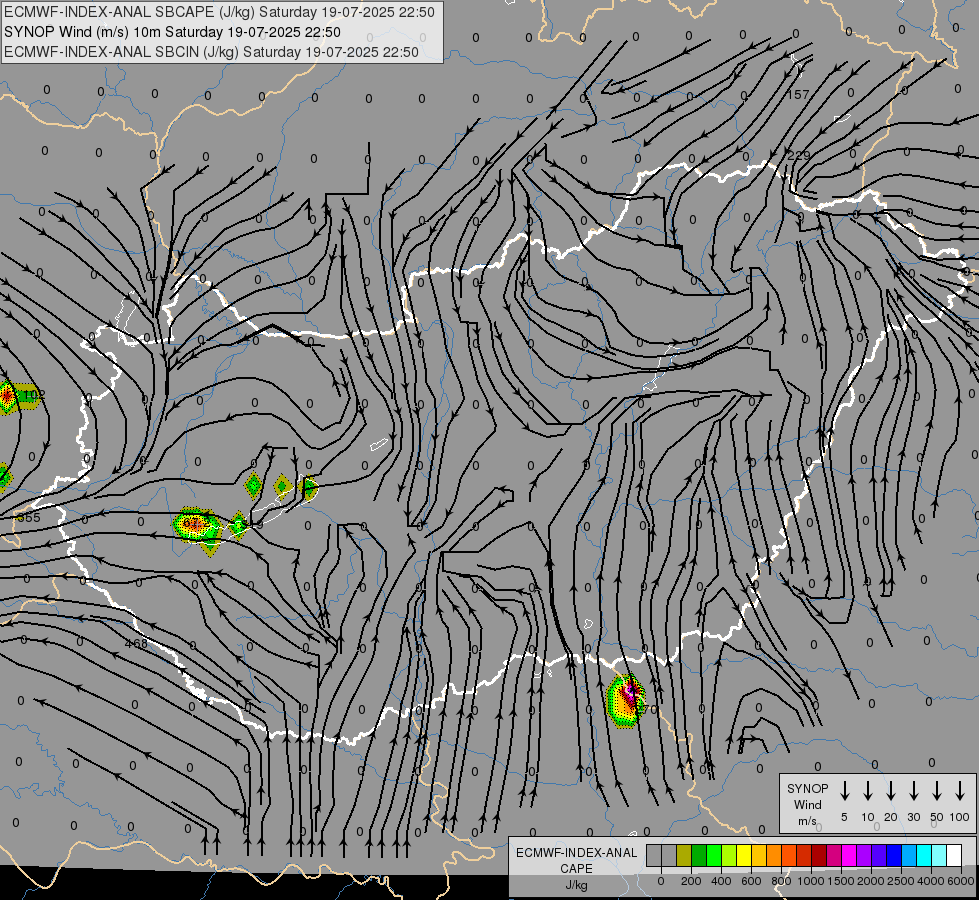Click the '2000' tick label on the CAPE scale

tap(871, 881)
